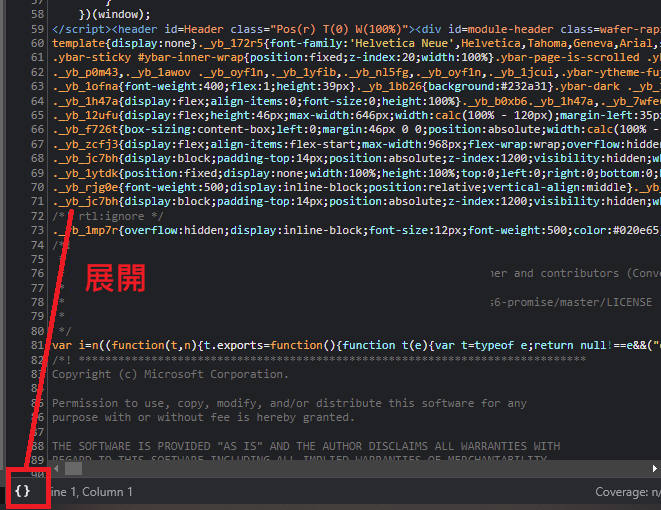Screen dimensions: 661x510
Task: Click line number 81 in the gutter
Action: [38, 345]
